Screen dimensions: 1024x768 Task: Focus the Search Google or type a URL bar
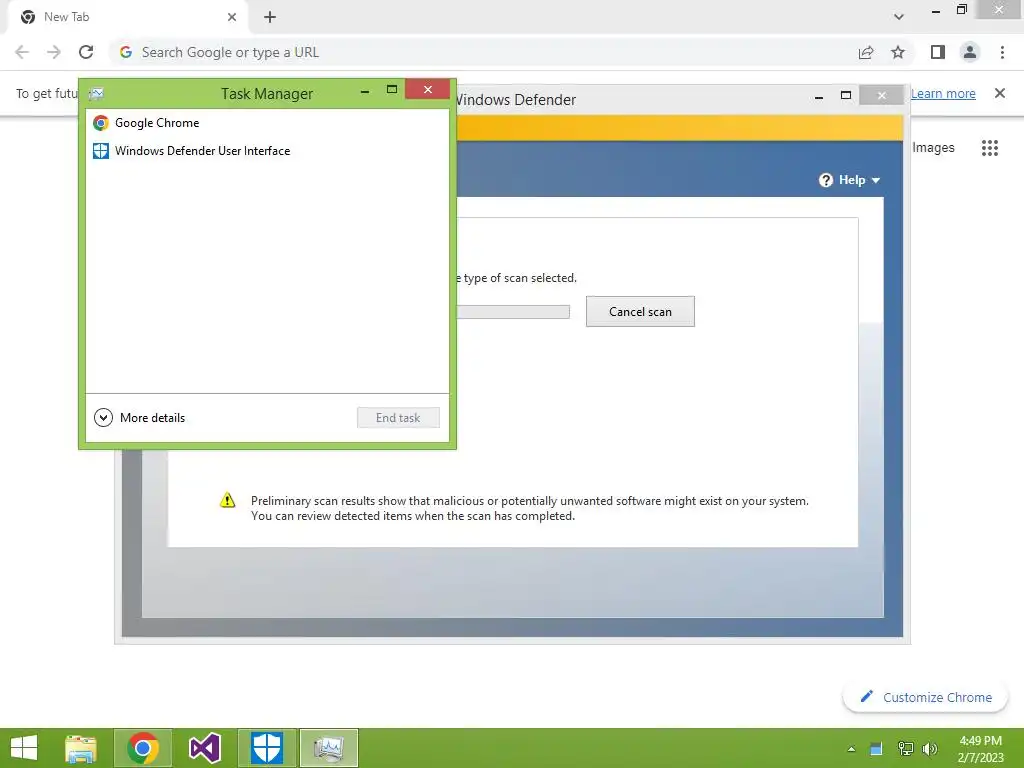click(483, 52)
